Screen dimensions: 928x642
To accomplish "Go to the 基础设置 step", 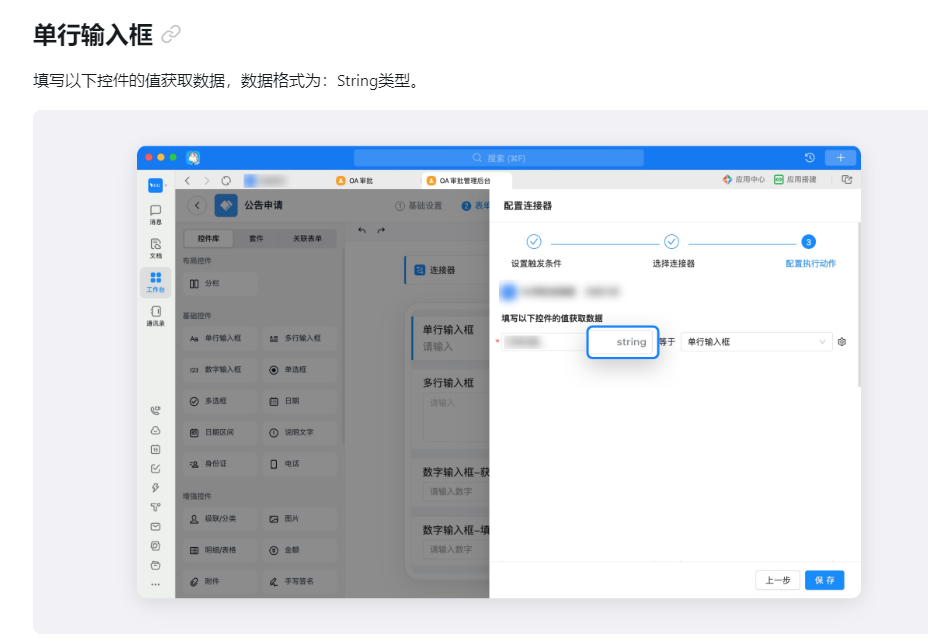I will 418,205.
